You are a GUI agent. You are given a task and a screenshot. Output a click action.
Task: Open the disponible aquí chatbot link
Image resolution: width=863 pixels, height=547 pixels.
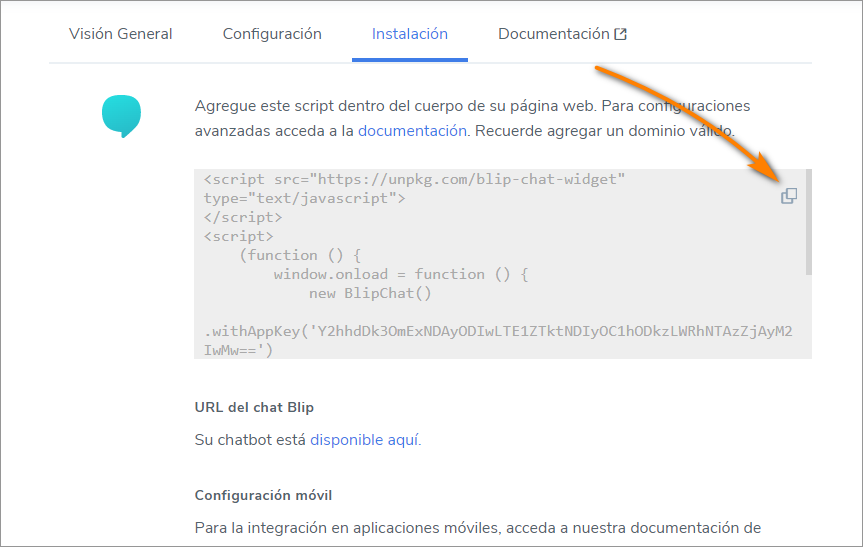pos(365,440)
